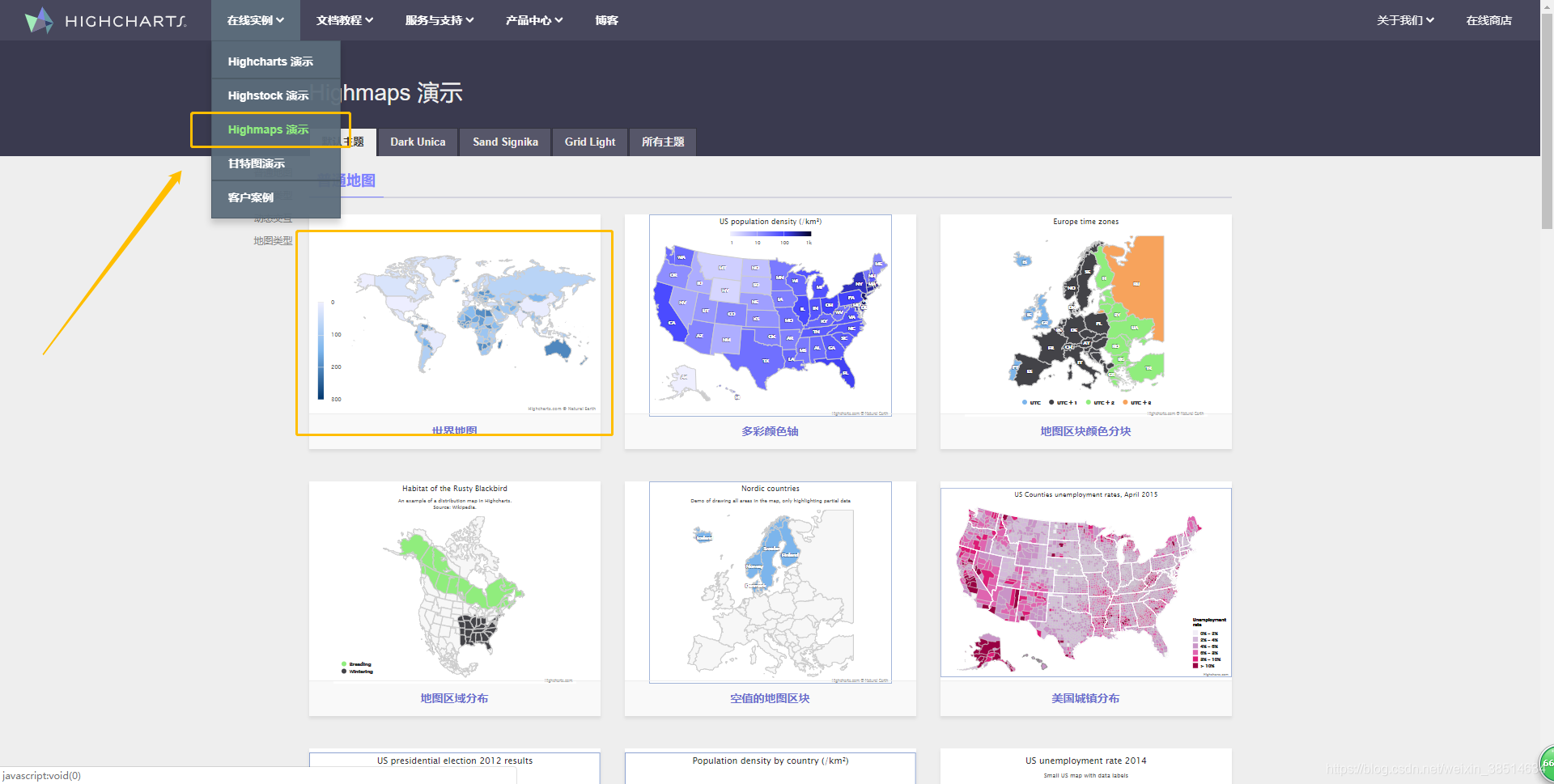Select Highmaps 演示 from the dropdown
The height and width of the screenshot is (784, 1554).
[276, 129]
